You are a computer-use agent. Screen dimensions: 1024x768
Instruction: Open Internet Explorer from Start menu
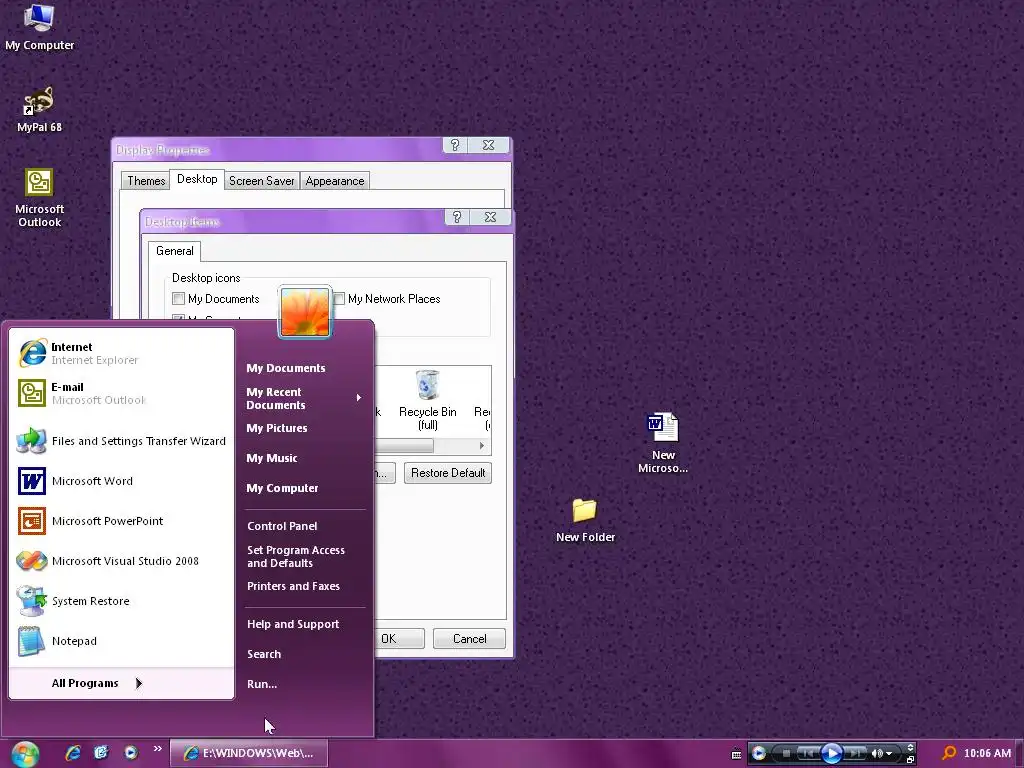122,353
